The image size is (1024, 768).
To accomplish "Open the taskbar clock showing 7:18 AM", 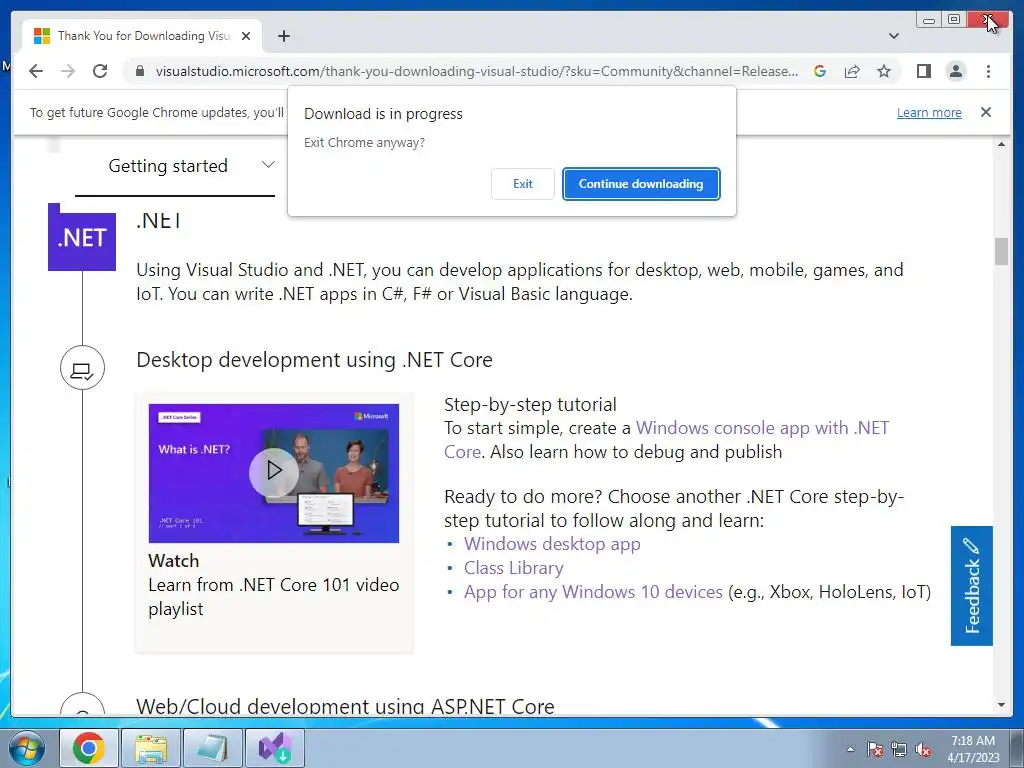I will [x=973, y=748].
